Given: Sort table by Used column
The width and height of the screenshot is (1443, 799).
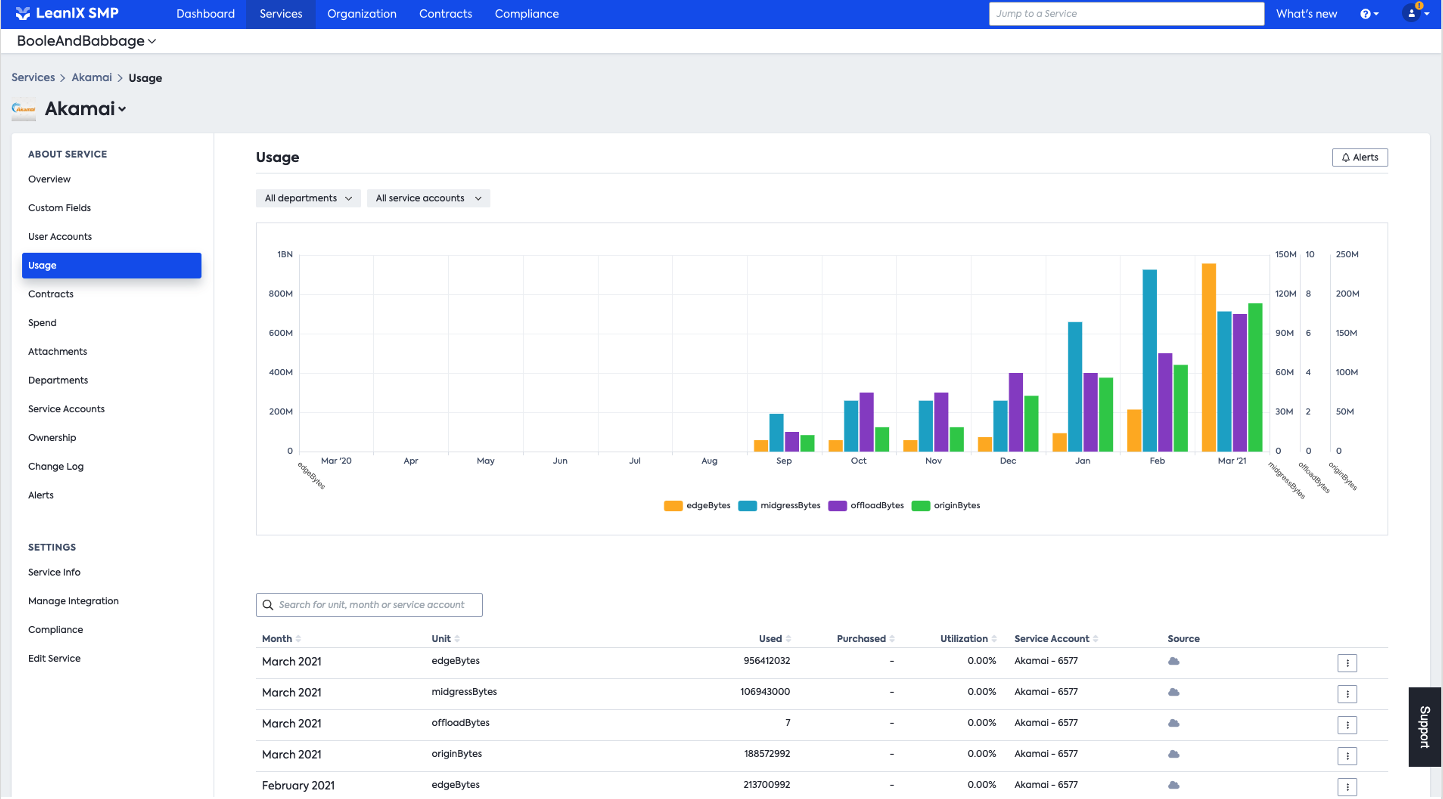Looking at the screenshot, I should [775, 638].
